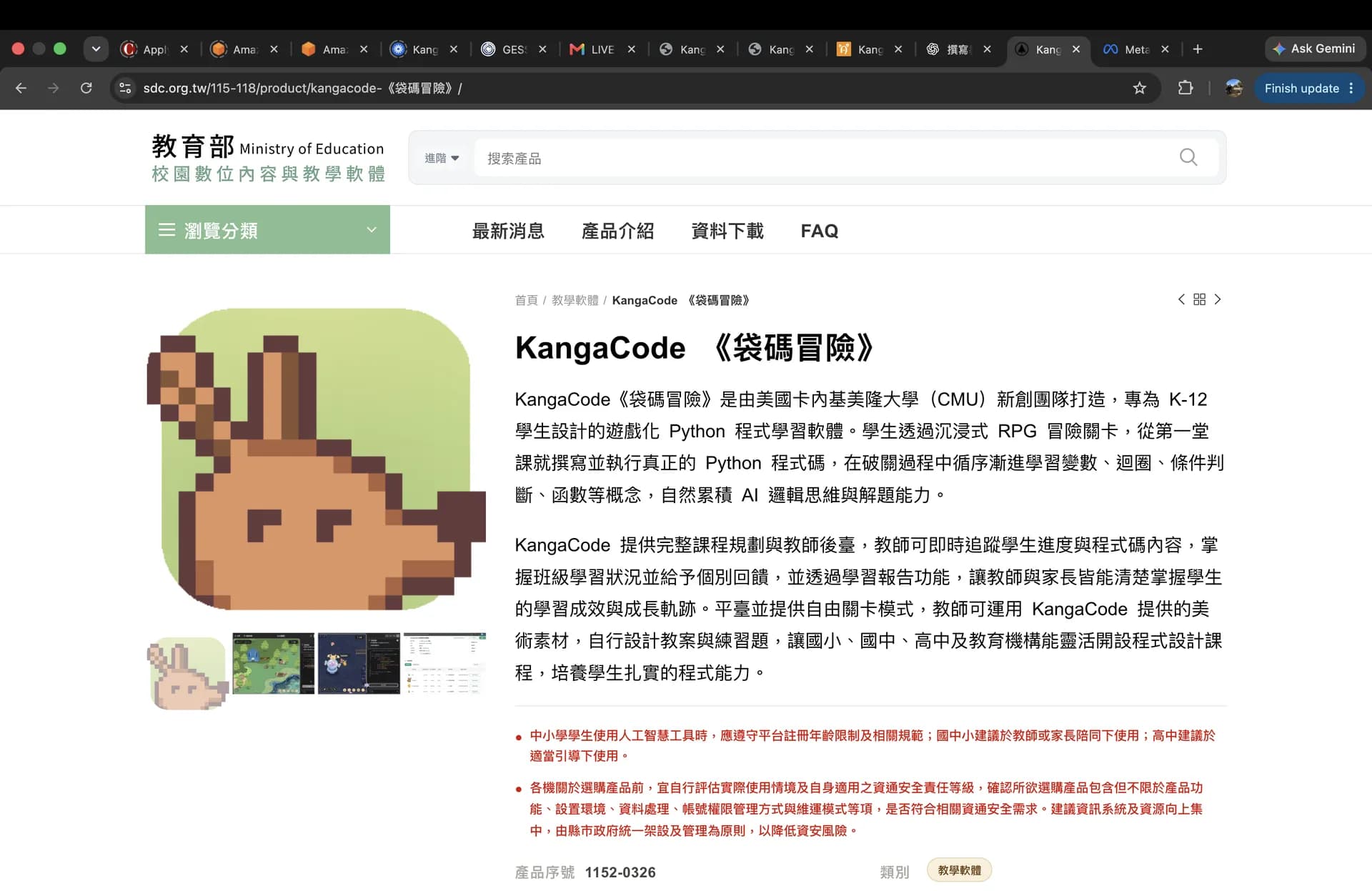The width and height of the screenshot is (1372, 891).
Task: Open the Chrome profile avatar
Action: pyautogui.click(x=1233, y=88)
